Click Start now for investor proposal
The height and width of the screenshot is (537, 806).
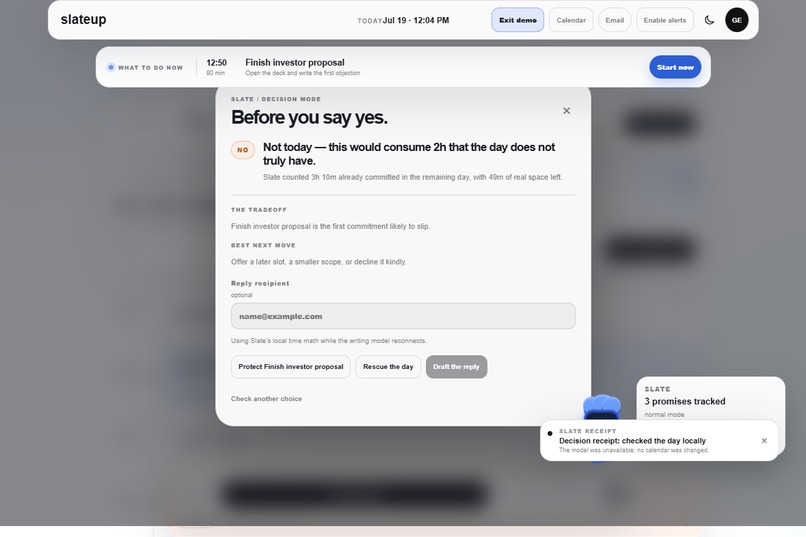point(675,67)
